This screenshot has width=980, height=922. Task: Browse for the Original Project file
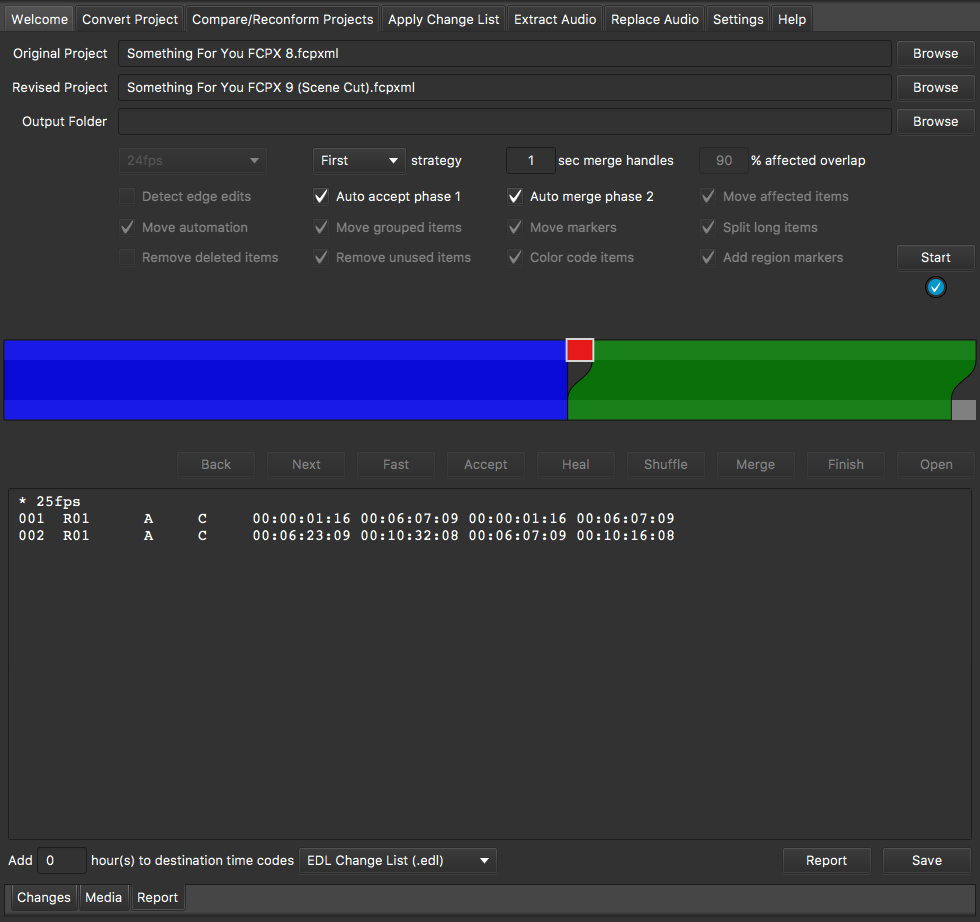[935, 54]
